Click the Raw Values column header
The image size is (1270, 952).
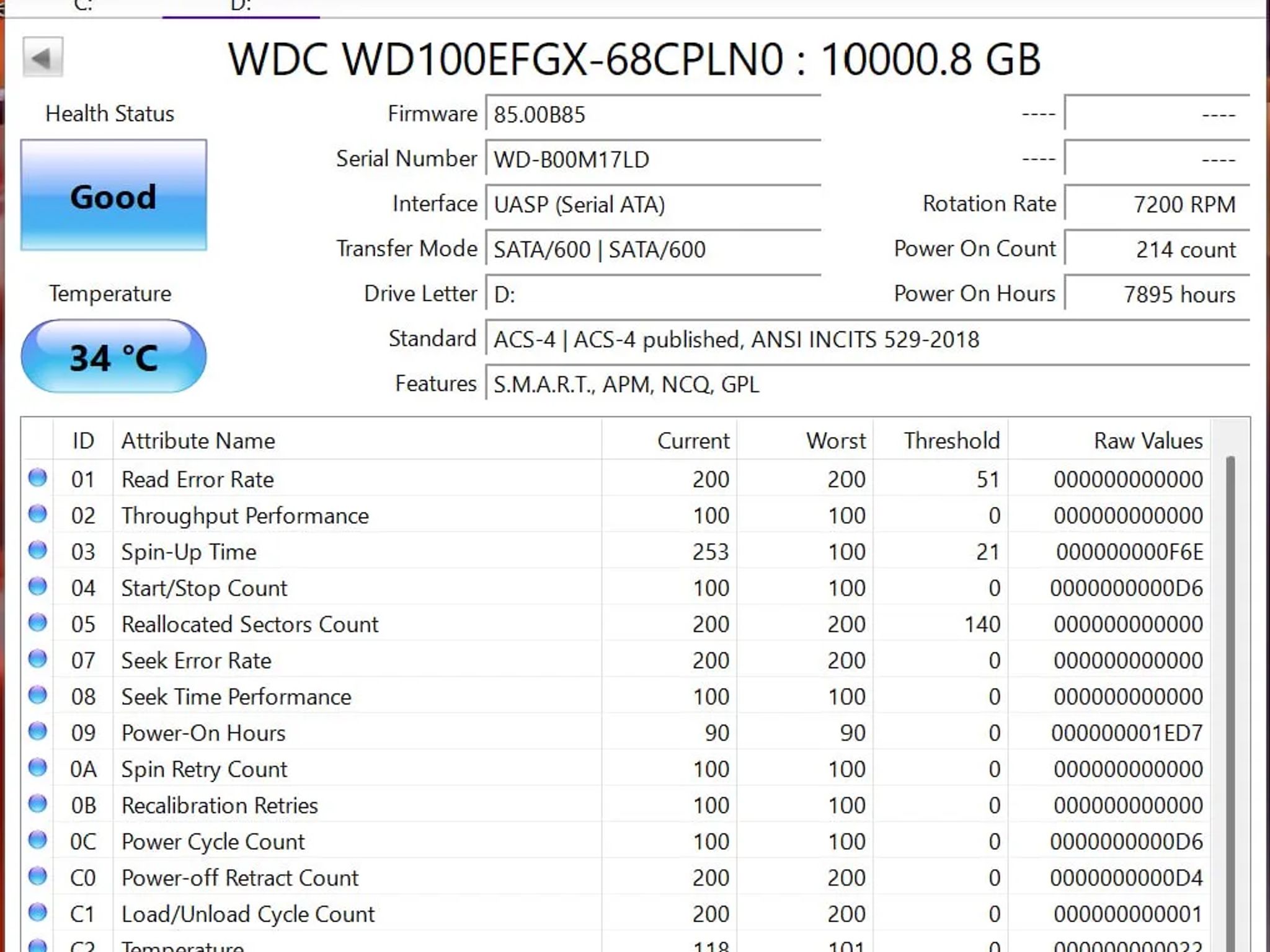pyautogui.click(x=1109, y=440)
